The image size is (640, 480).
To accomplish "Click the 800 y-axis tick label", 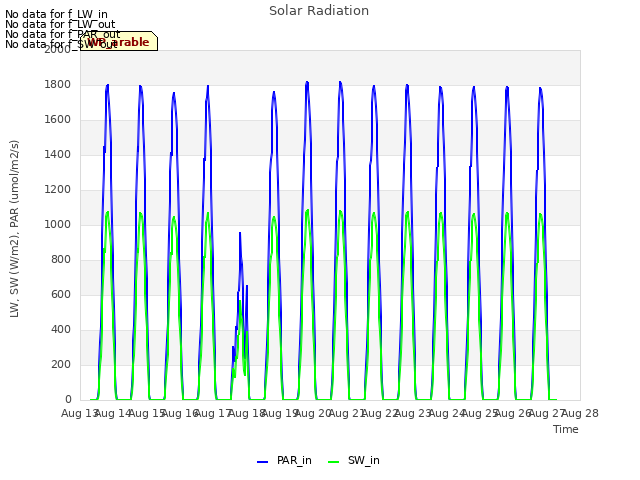I will click(61, 260).
